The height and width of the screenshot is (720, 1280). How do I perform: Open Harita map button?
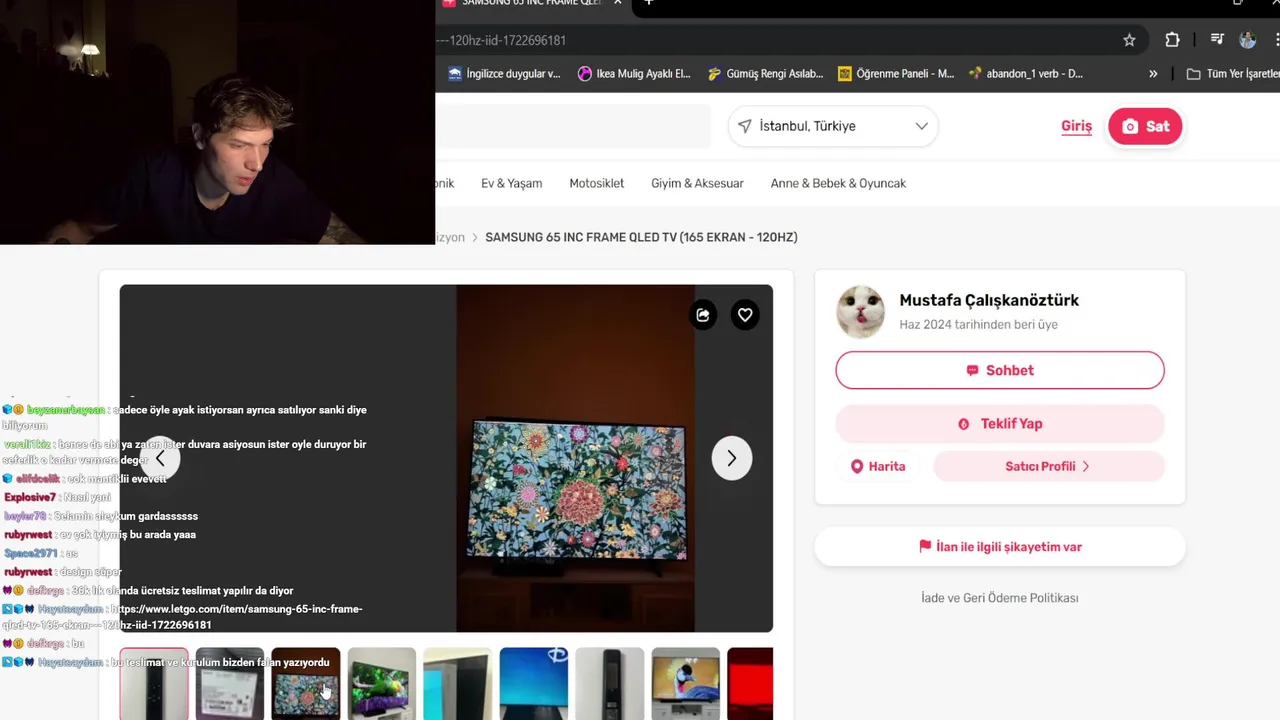click(879, 466)
